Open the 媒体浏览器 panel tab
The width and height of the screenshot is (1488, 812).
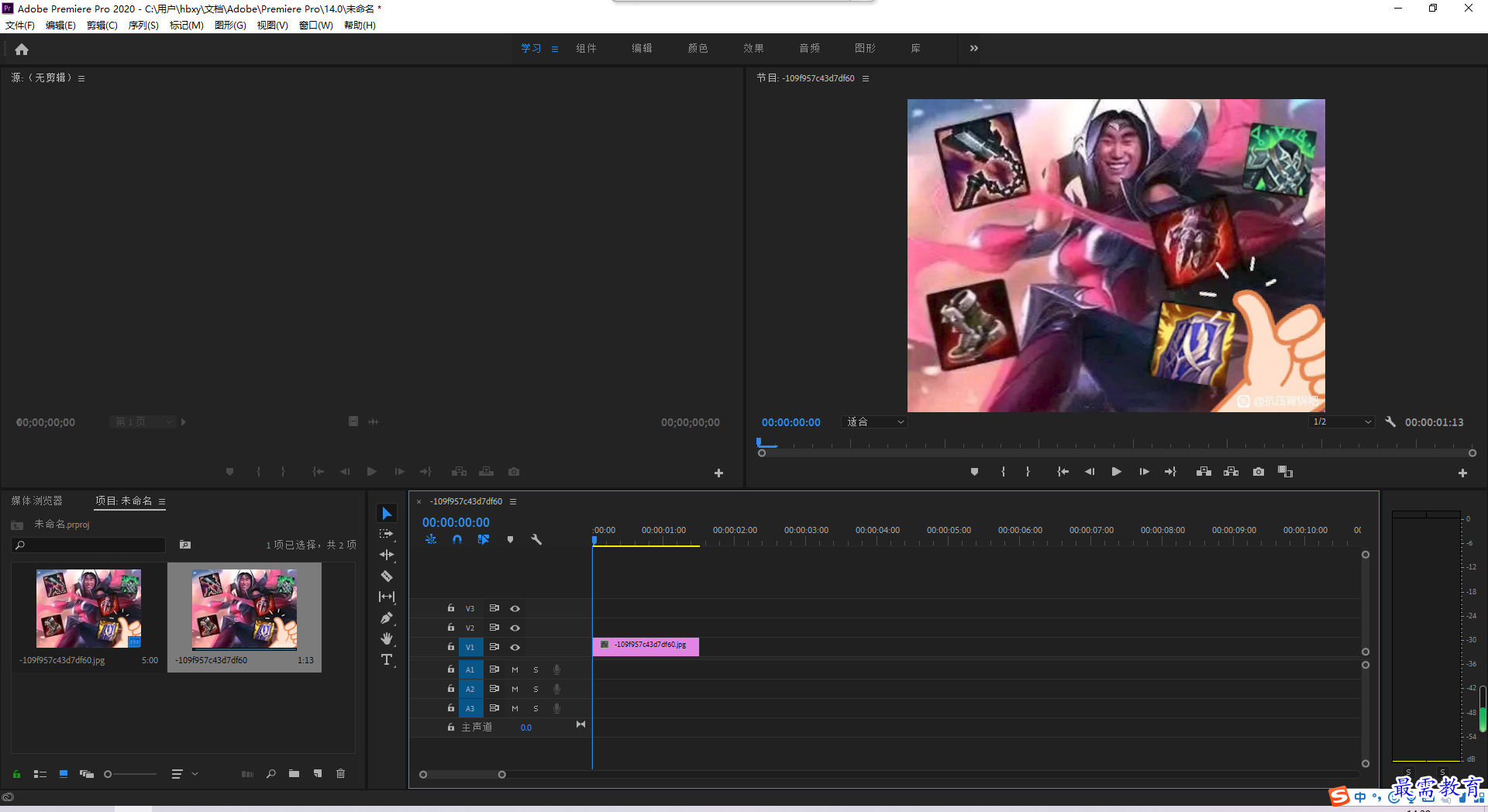(36, 501)
